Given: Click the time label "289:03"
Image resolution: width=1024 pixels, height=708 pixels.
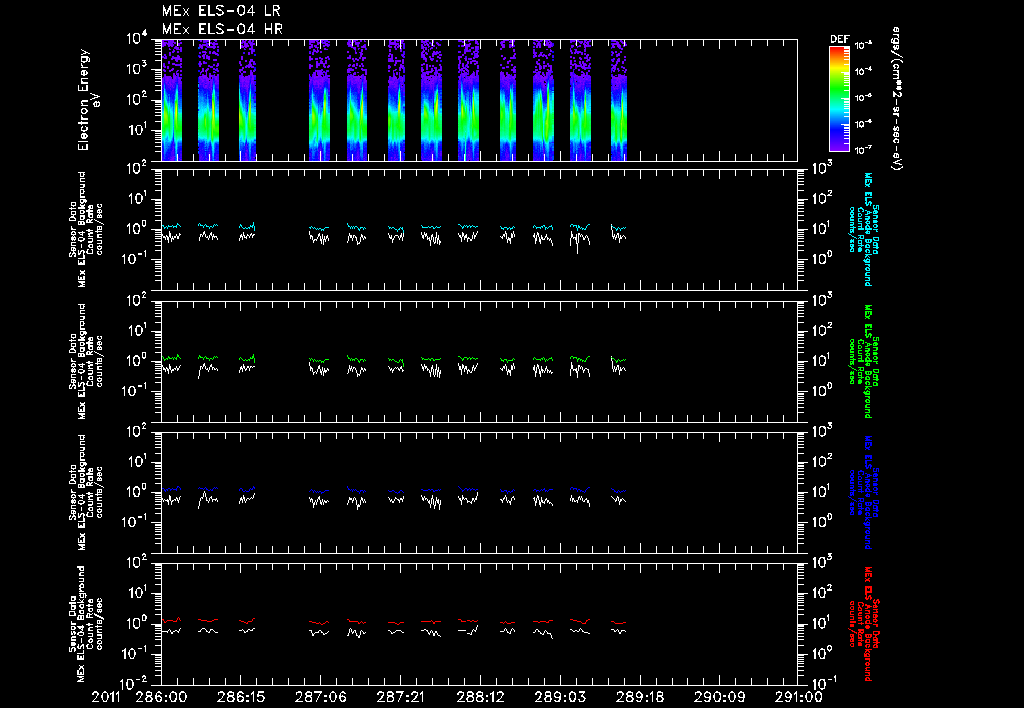Looking at the screenshot, I should pyautogui.click(x=559, y=697).
